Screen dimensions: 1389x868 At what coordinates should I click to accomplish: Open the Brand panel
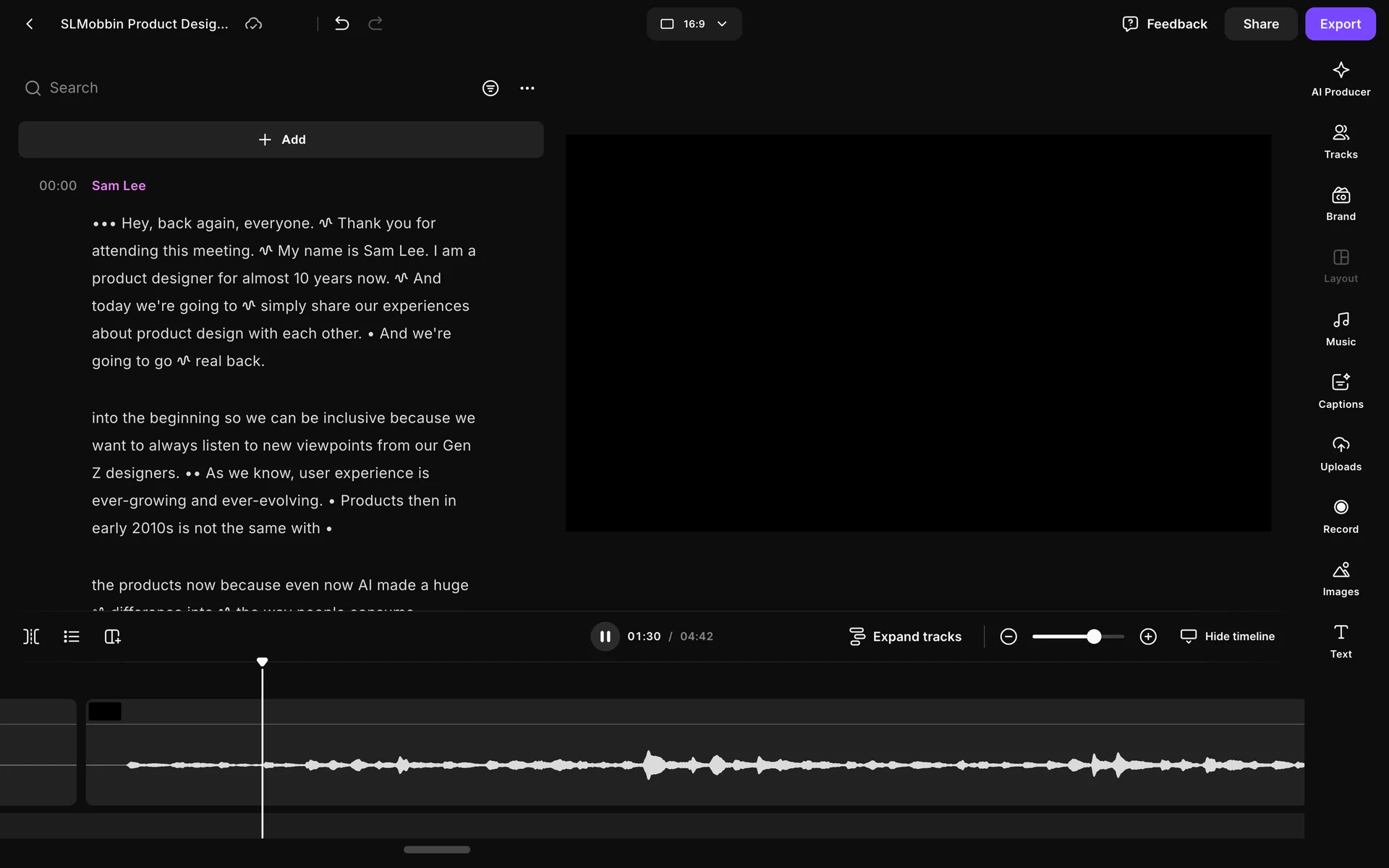tap(1340, 204)
